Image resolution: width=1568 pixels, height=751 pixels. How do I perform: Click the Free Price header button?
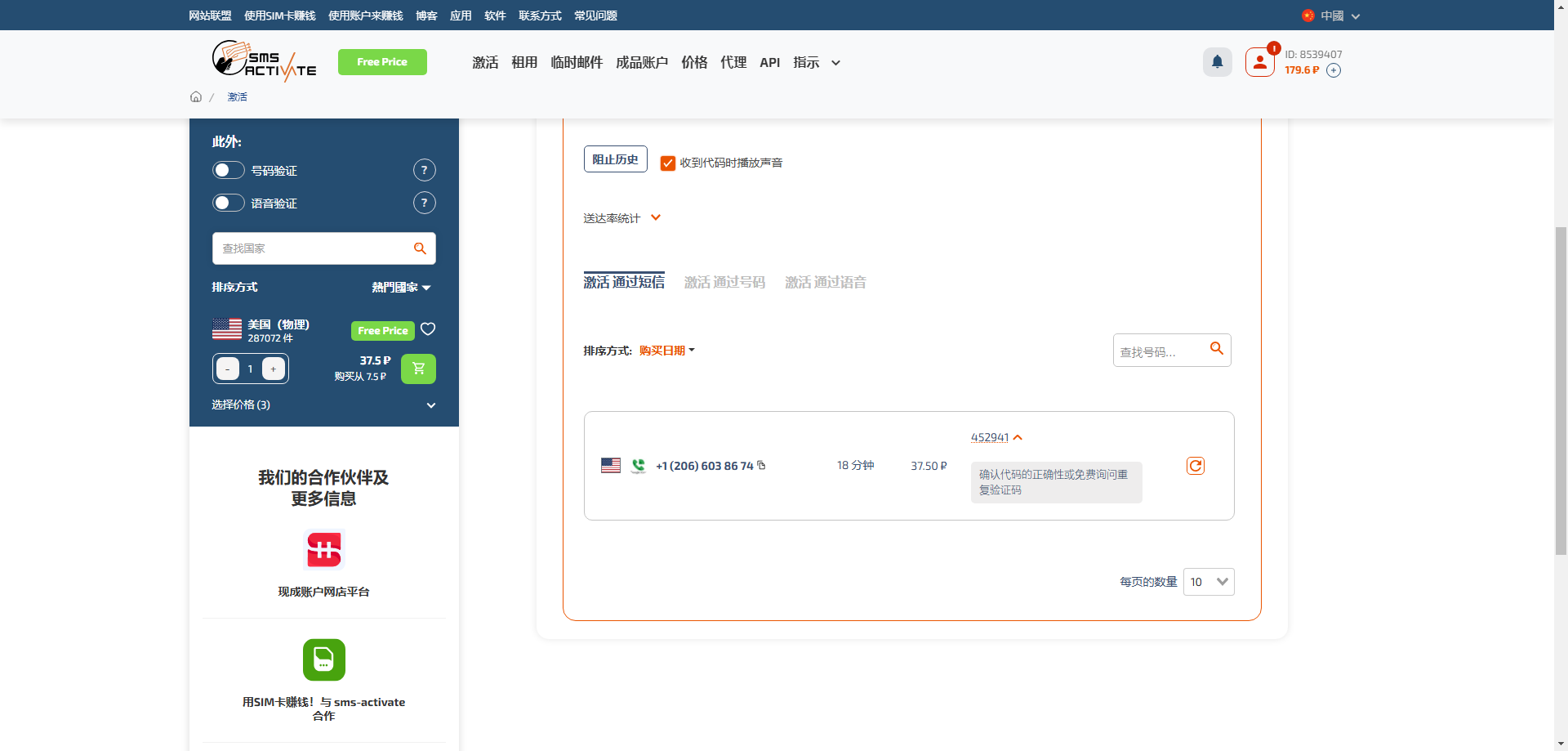(382, 62)
